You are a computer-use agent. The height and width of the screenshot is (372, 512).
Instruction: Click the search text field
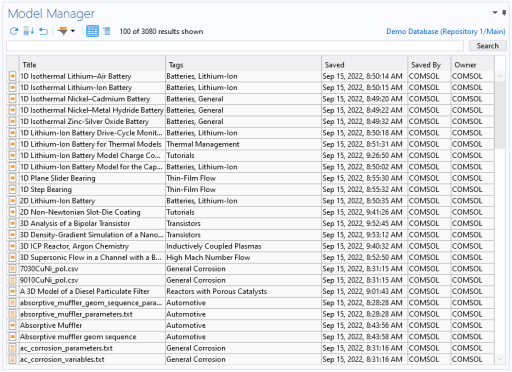click(x=235, y=46)
